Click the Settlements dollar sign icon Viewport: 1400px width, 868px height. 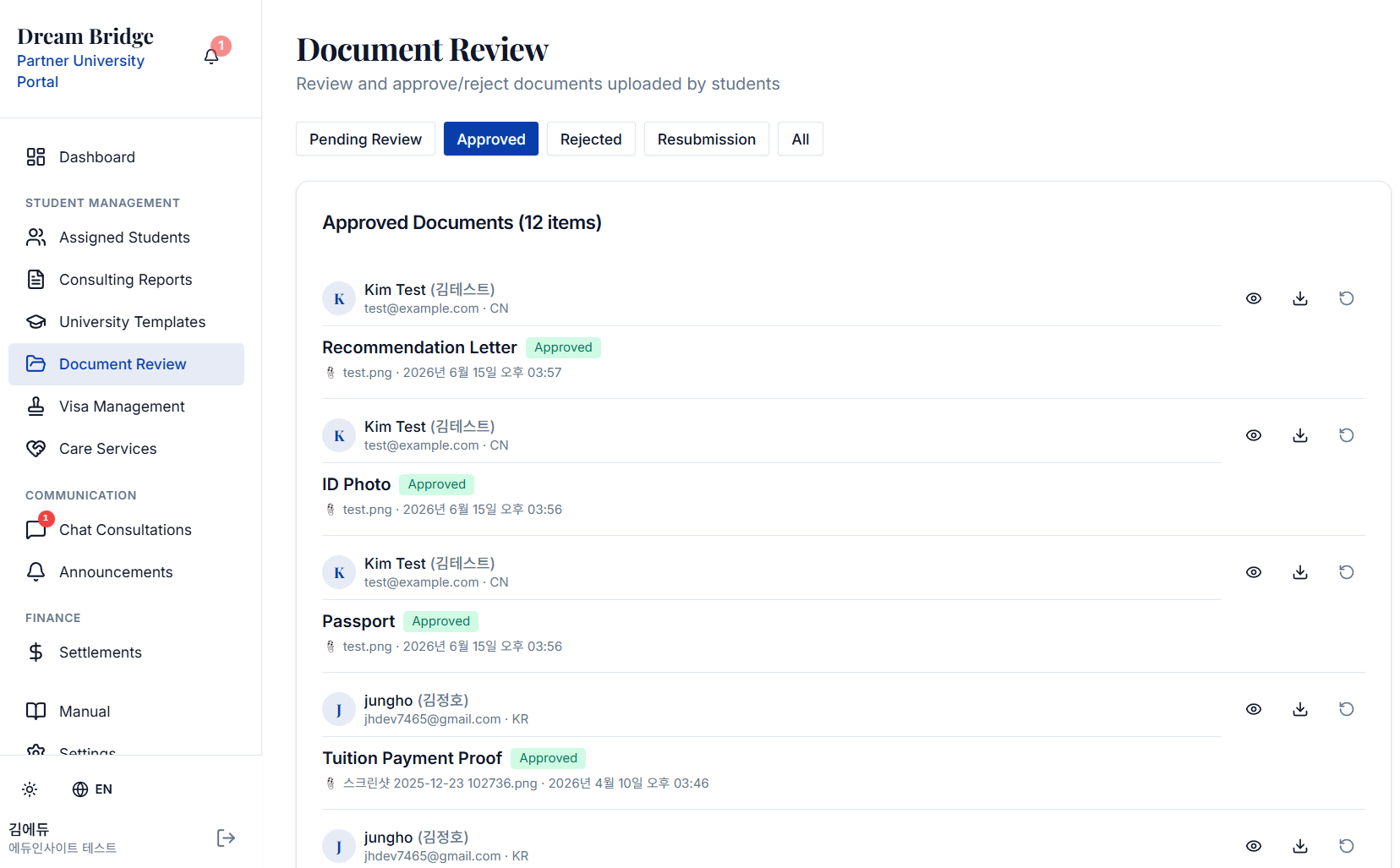click(x=36, y=652)
